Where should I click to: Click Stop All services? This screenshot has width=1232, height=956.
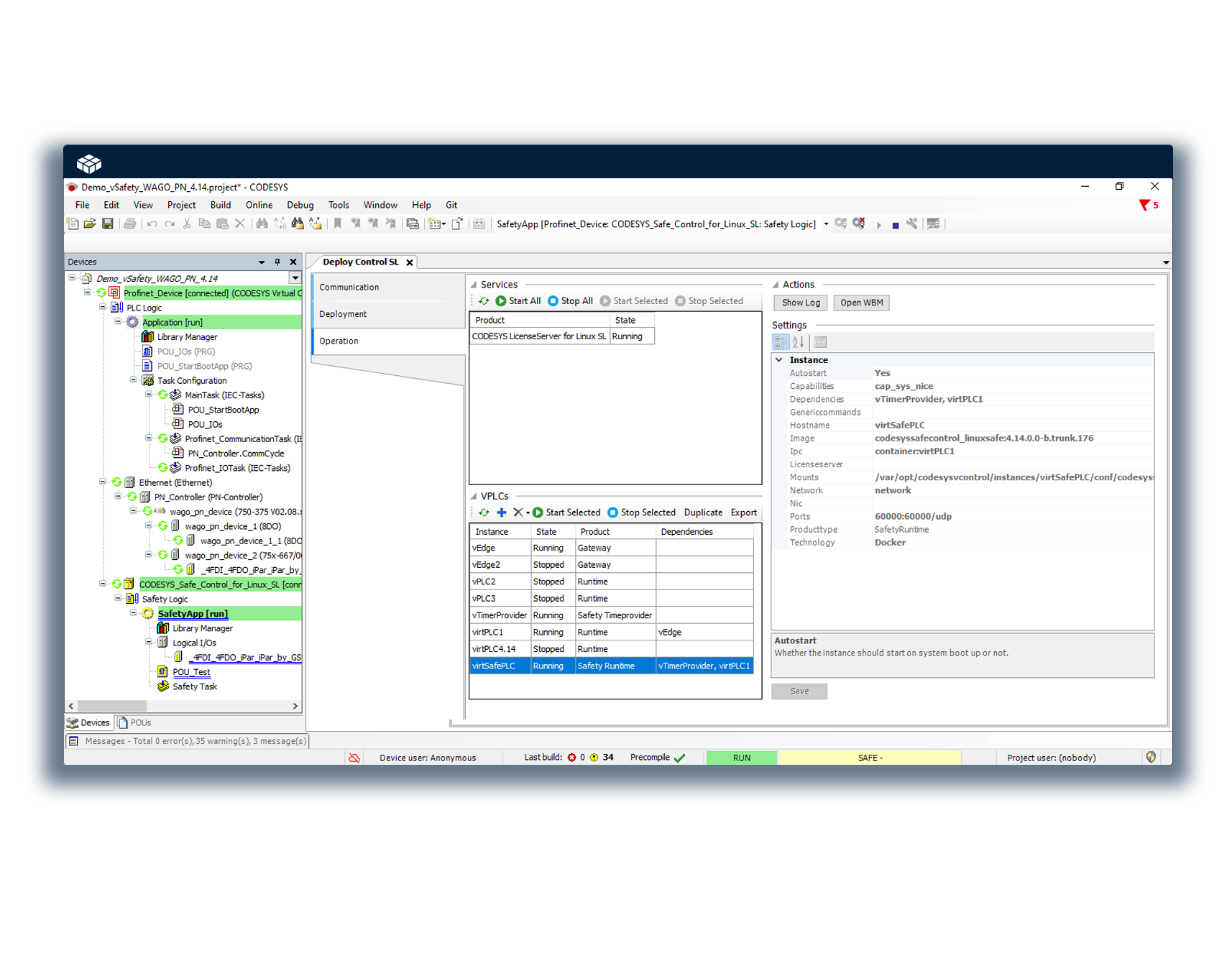pyautogui.click(x=571, y=301)
